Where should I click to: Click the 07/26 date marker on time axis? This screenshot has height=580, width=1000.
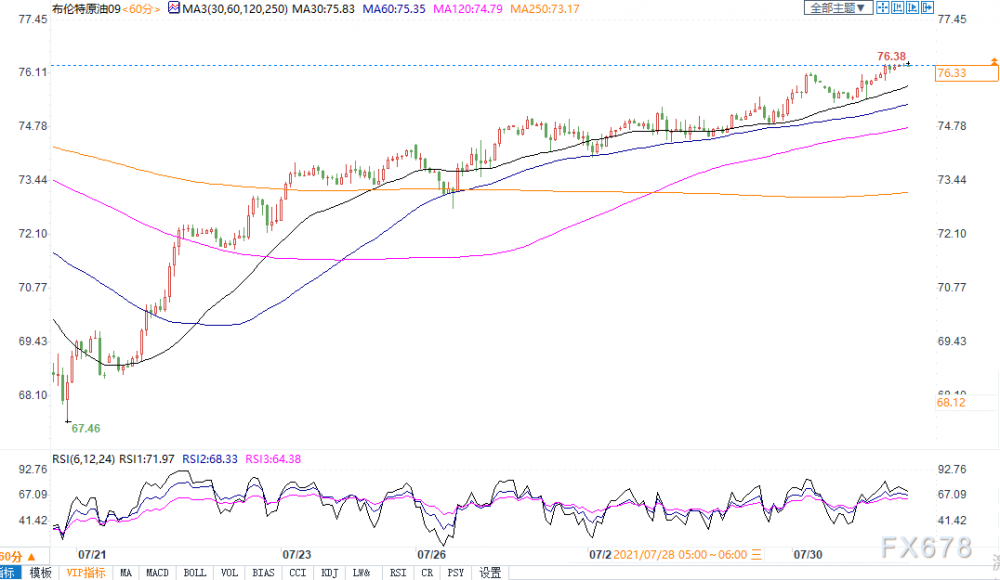pyautogui.click(x=431, y=554)
